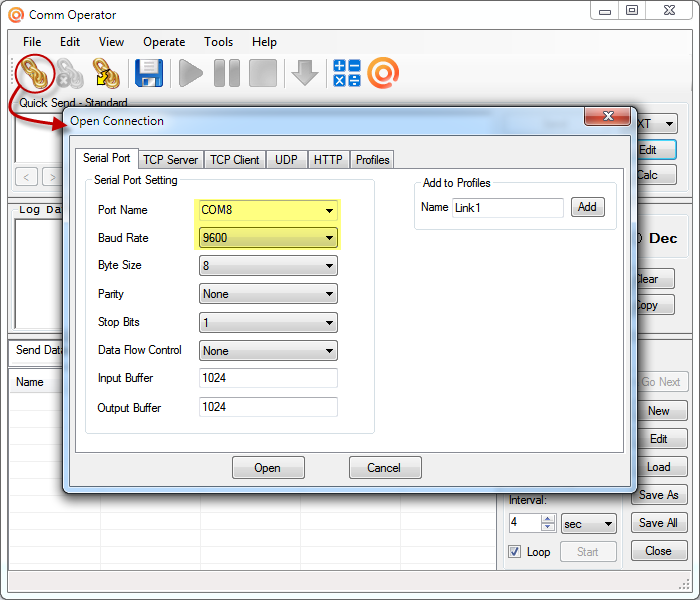Screen dimensions: 700x600
Task: Click the disabled Start button
Action: click(588, 552)
